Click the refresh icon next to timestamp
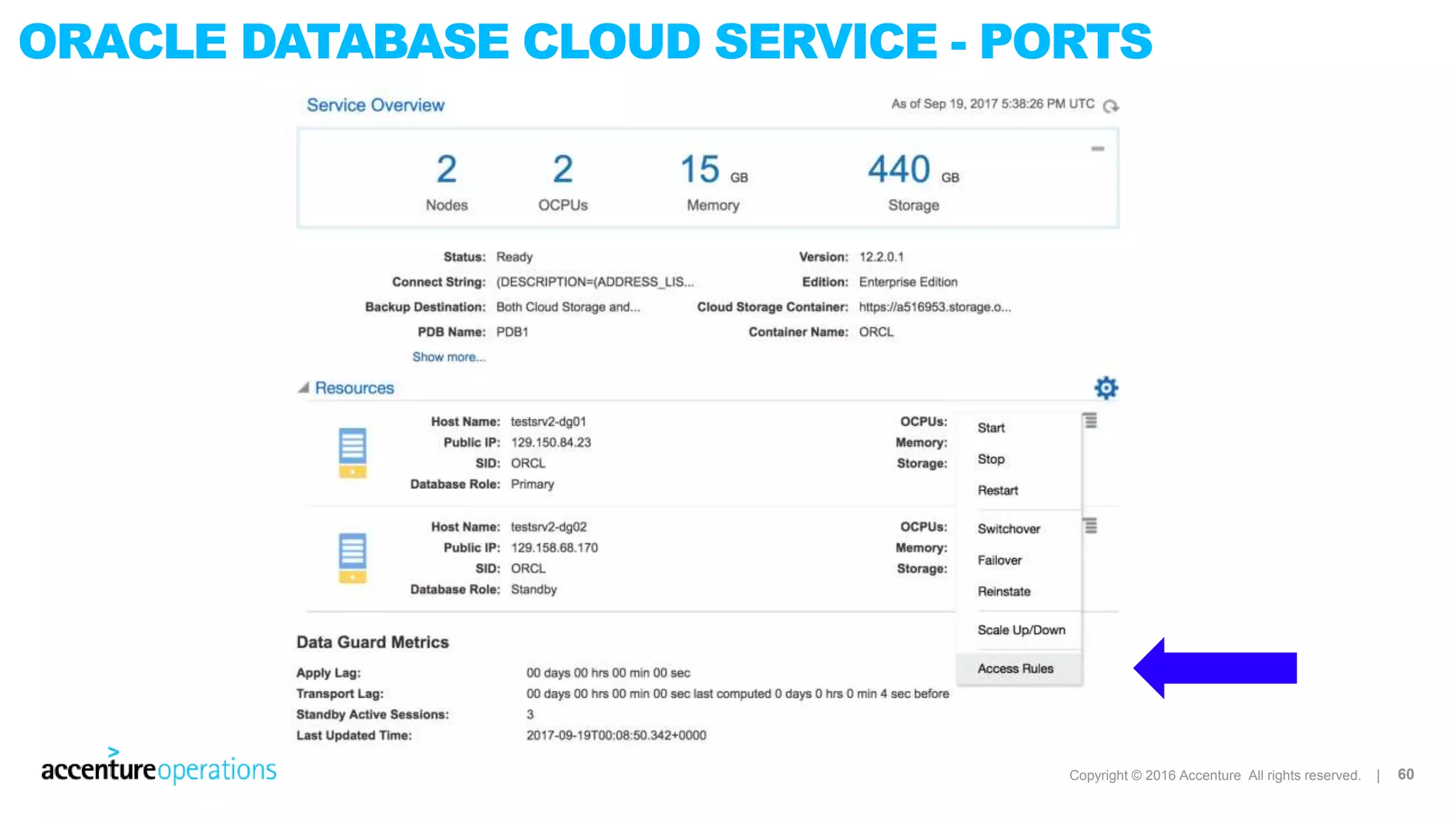The image size is (1456, 819). coord(1110,106)
